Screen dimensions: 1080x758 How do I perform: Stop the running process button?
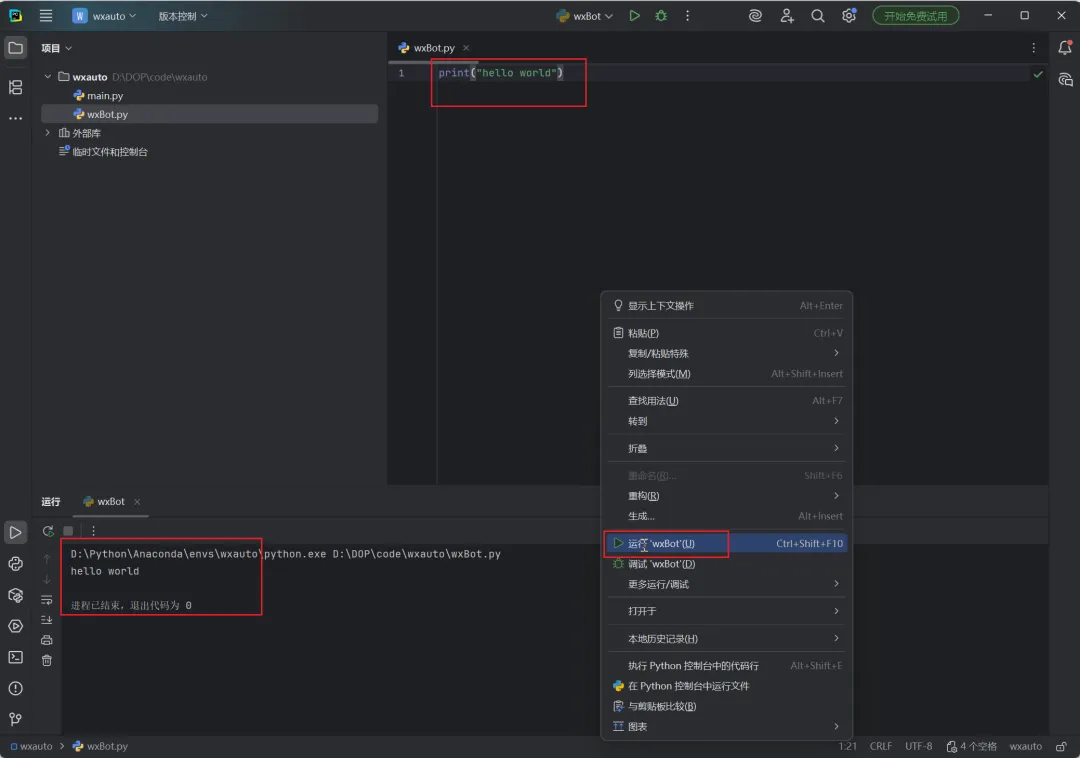[x=68, y=531]
